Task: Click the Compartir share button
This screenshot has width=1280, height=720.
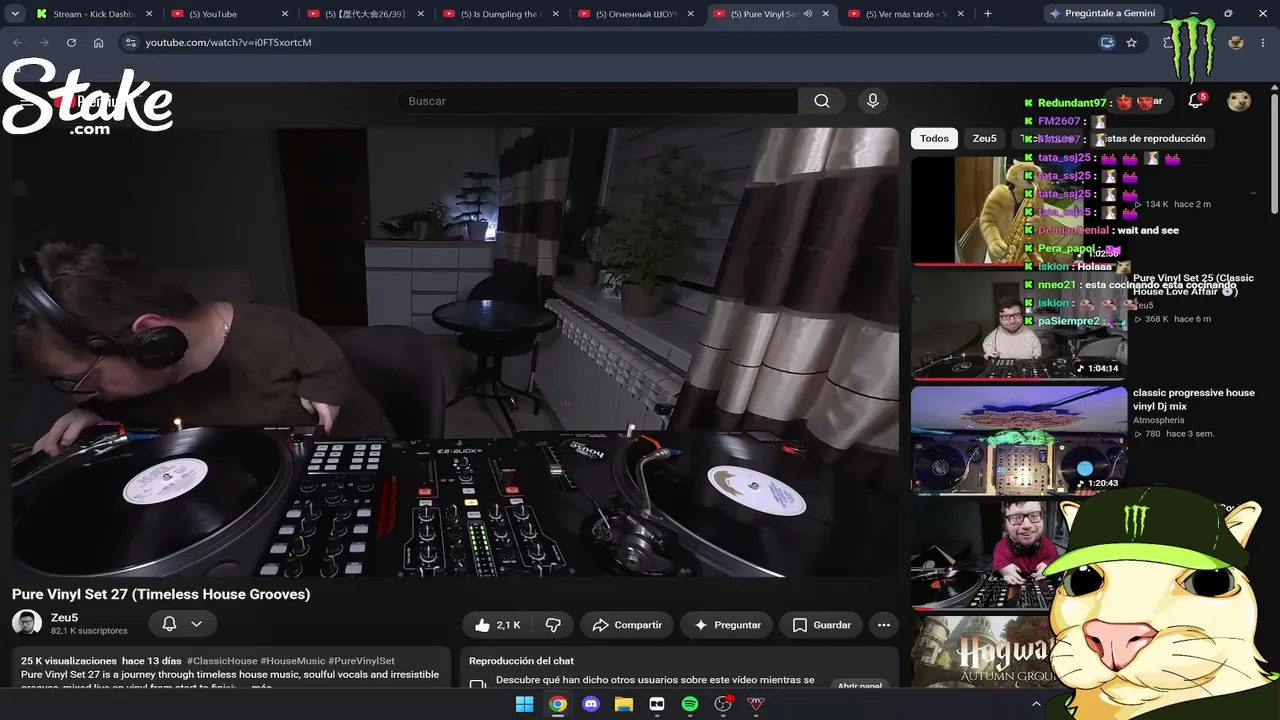Action: [627, 625]
